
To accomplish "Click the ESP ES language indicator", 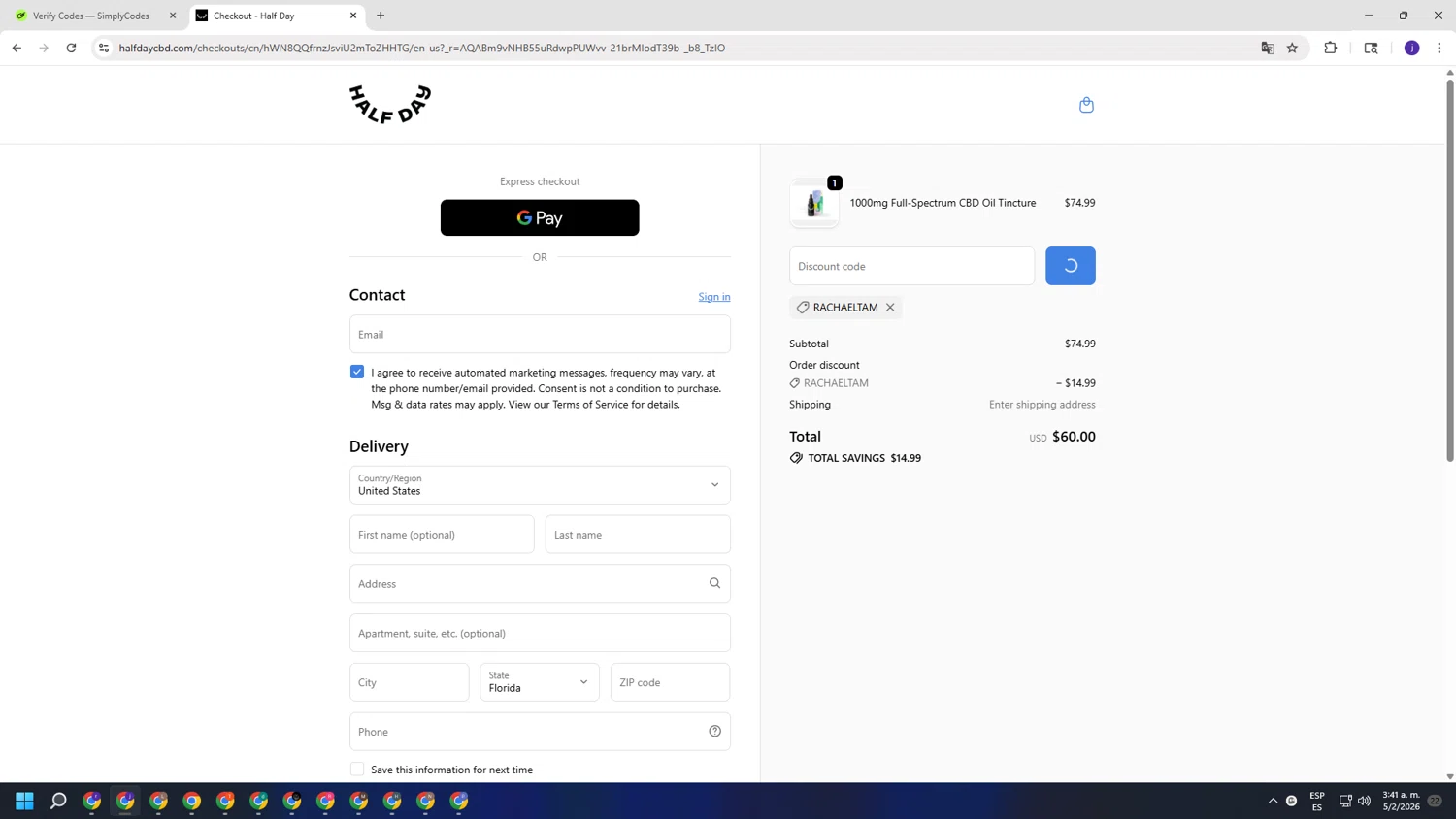I will tap(1317, 801).
